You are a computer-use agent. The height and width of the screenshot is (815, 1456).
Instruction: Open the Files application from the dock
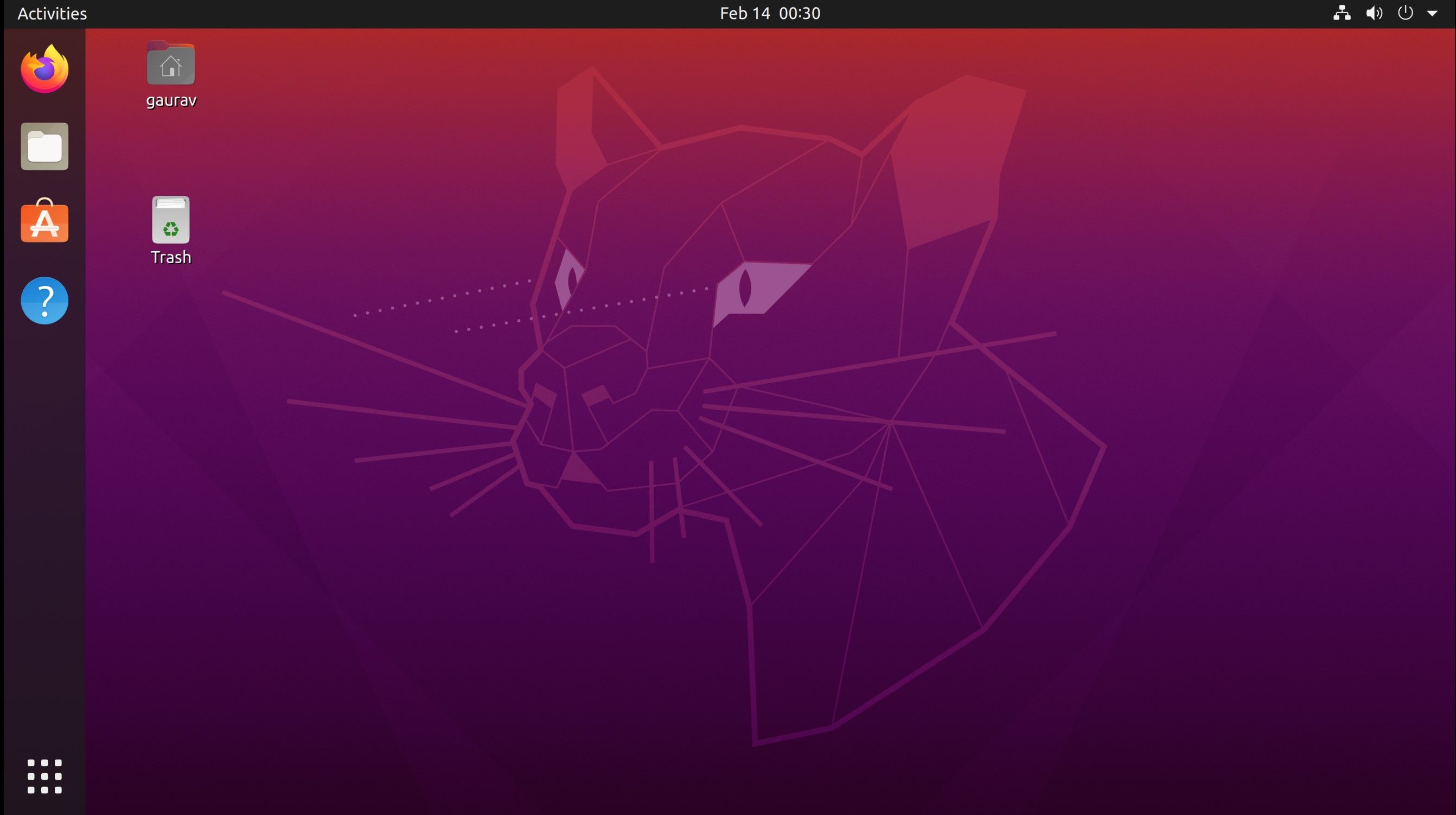[x=44, y=147]
